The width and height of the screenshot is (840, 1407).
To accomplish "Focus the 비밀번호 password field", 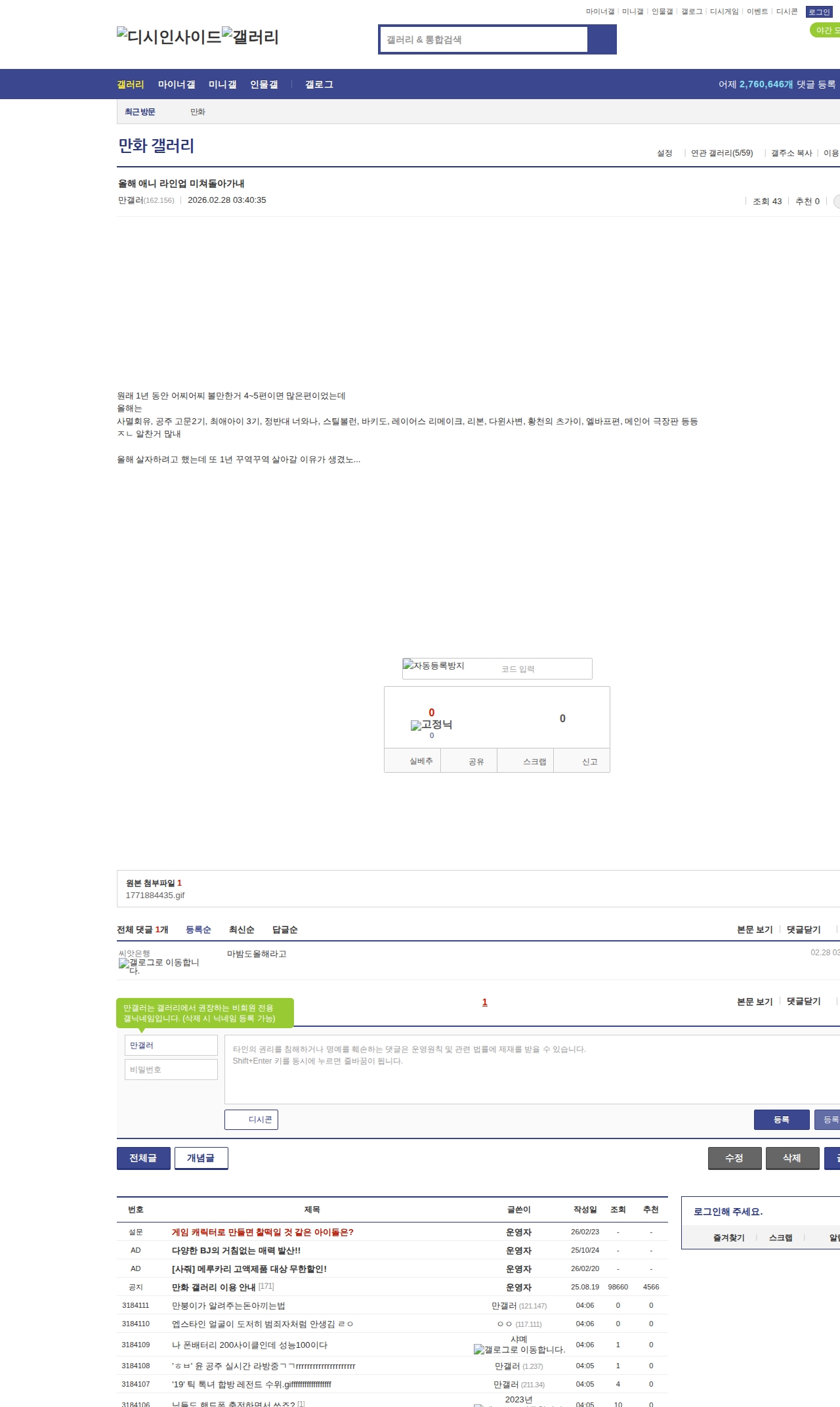I will coord(171,1070).
